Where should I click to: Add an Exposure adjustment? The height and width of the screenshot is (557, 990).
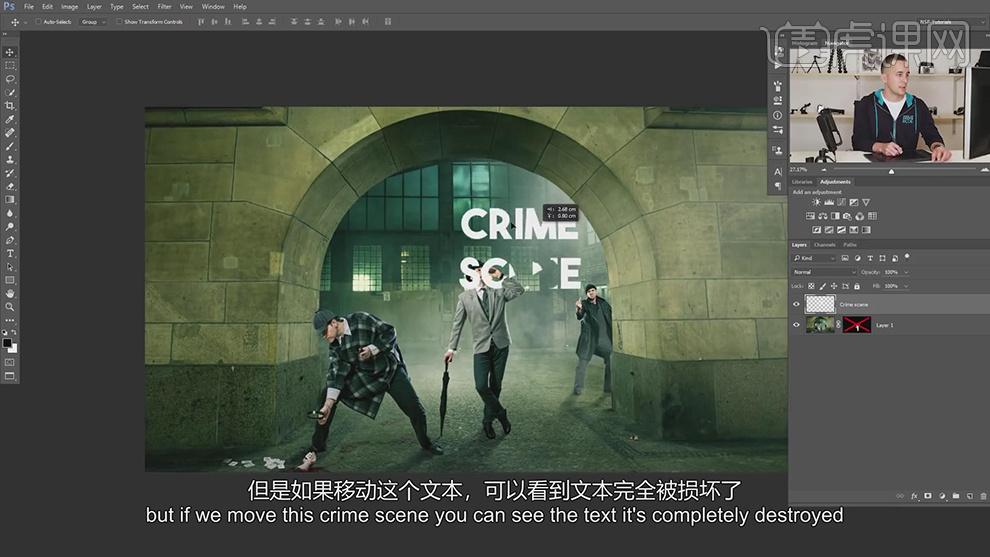point(854,202)
